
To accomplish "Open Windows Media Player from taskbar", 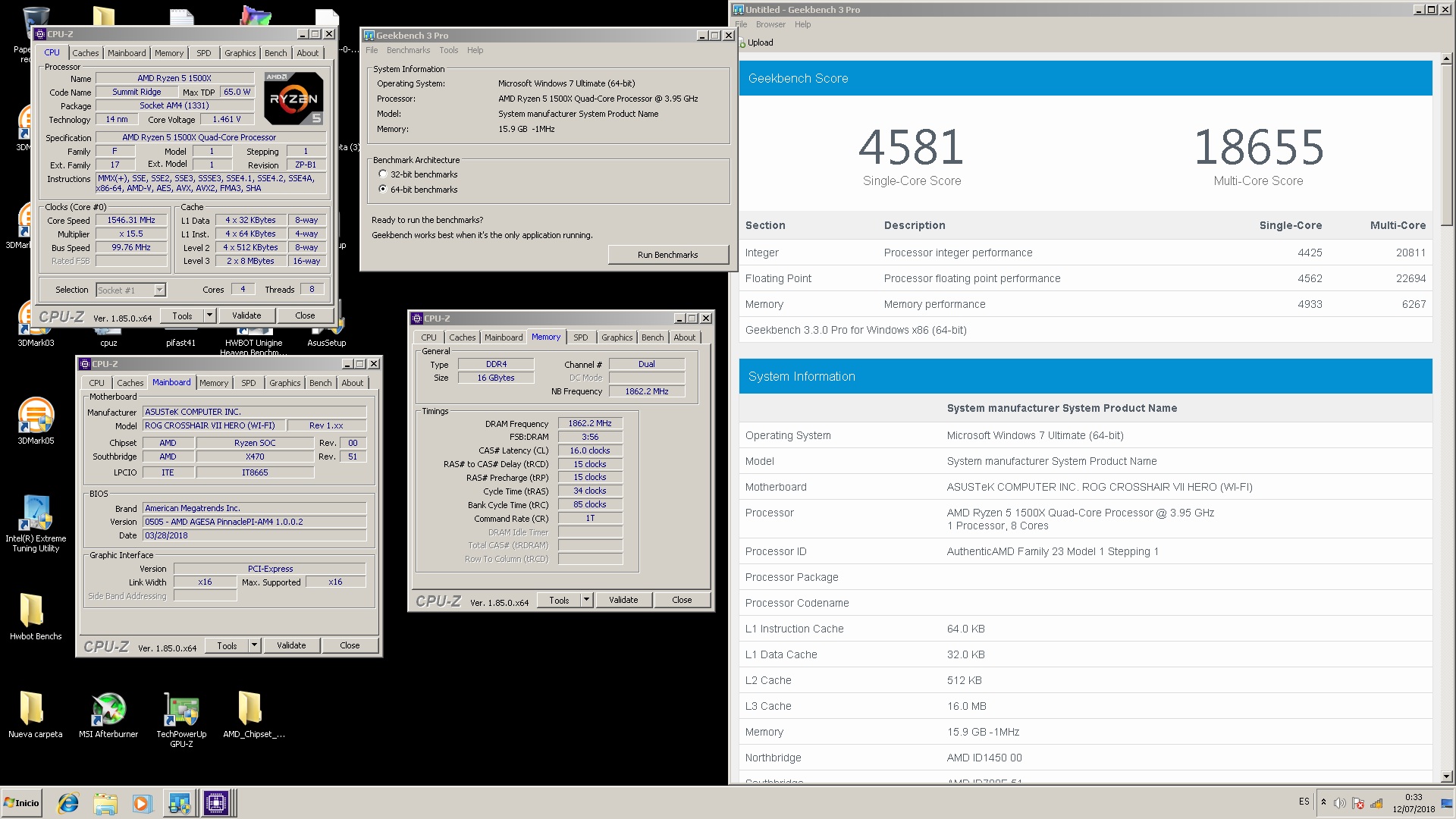I will tap(142, 803).
